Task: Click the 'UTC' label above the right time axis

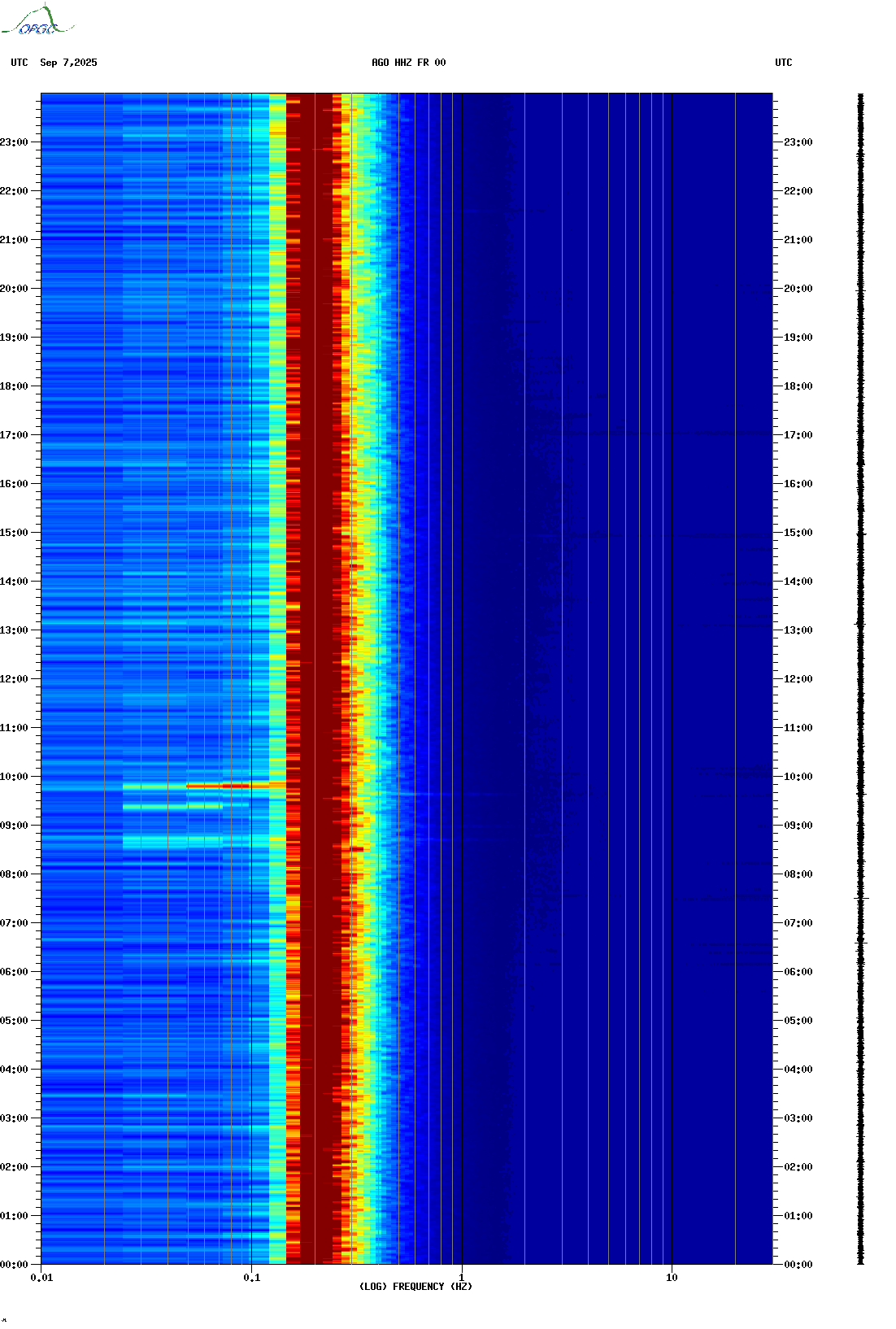Action: 784,63
